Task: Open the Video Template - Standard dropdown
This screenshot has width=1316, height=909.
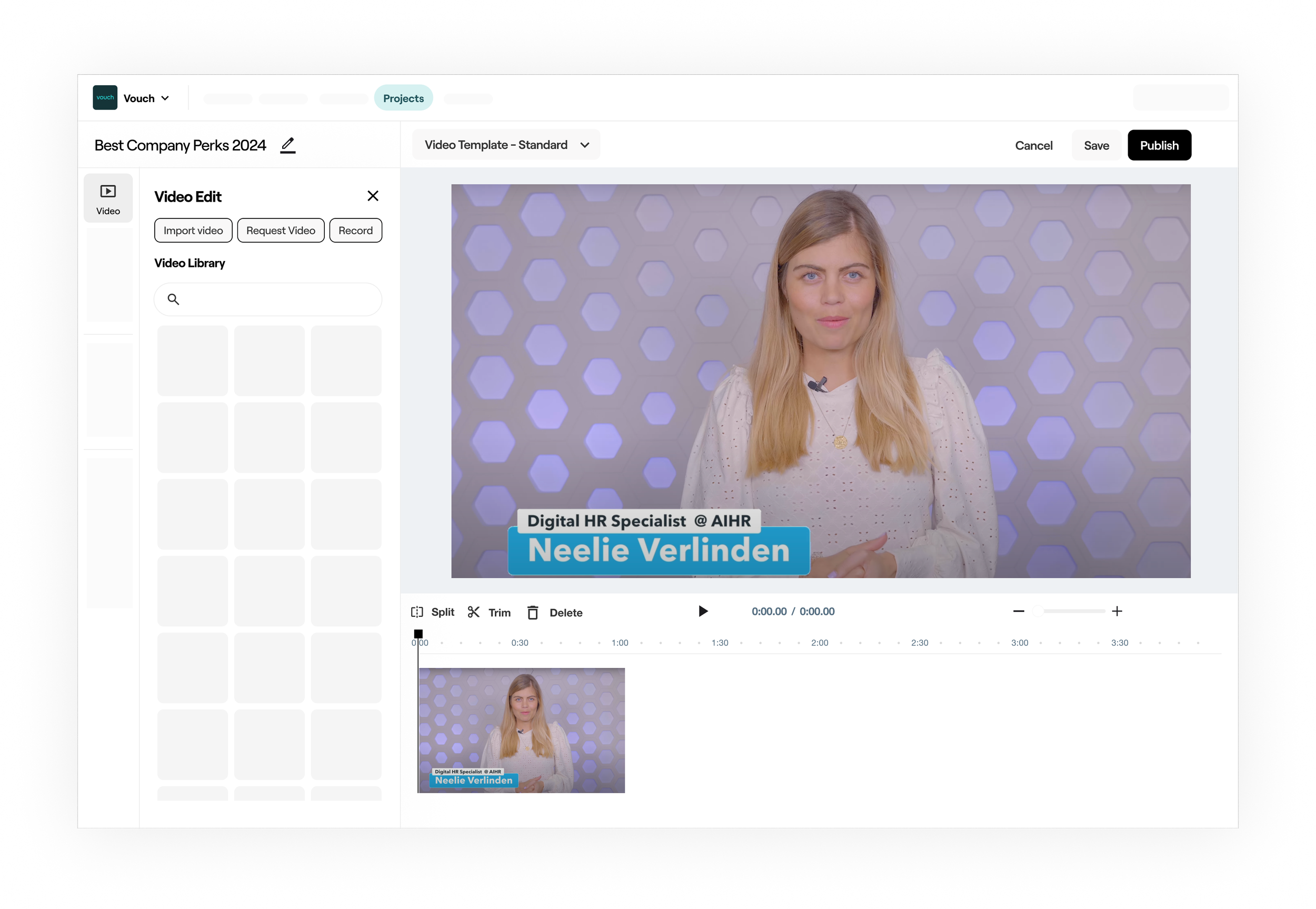Action: click(x=506, y=145)
